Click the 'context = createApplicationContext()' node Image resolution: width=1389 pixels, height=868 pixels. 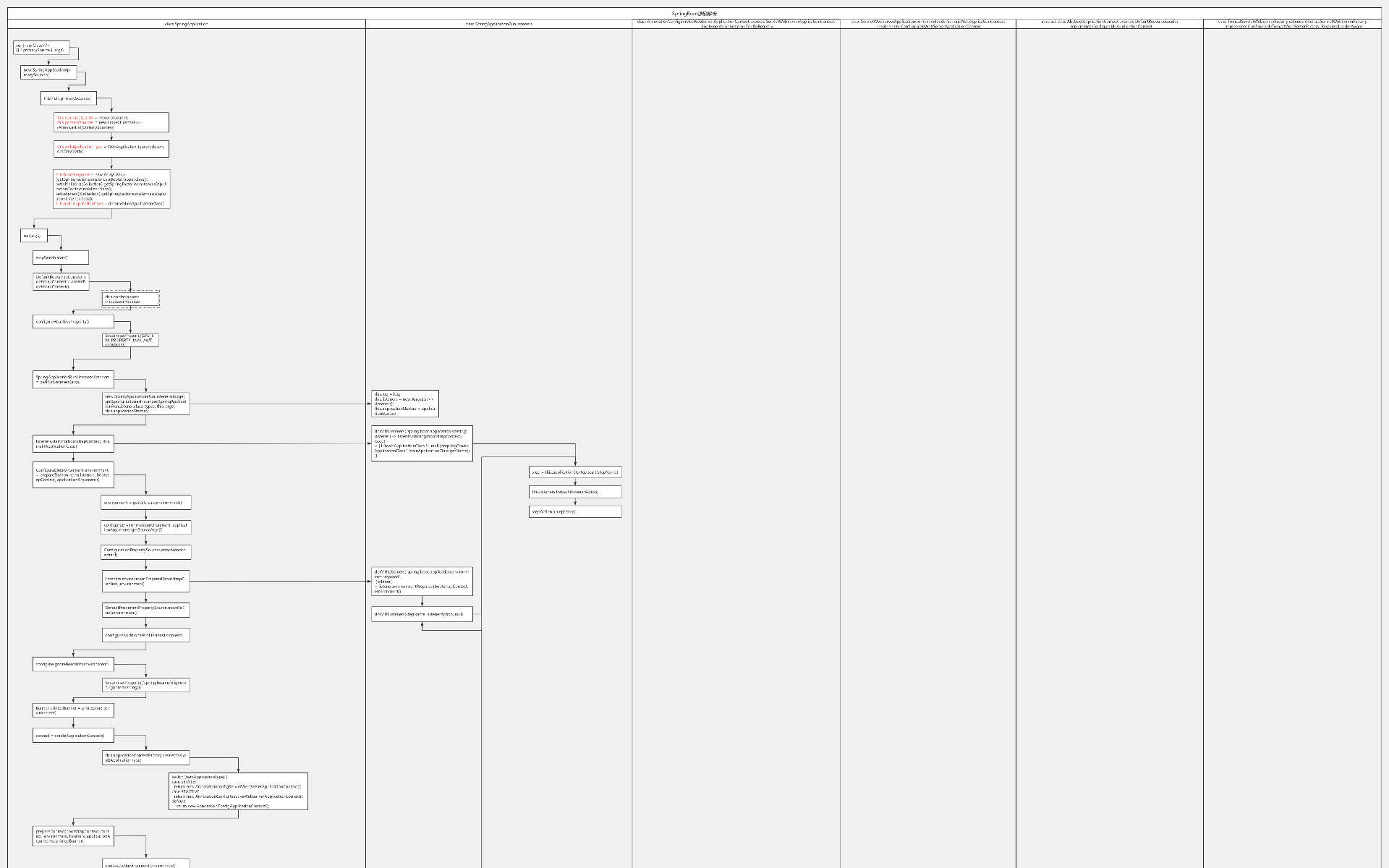pos(73,736)
